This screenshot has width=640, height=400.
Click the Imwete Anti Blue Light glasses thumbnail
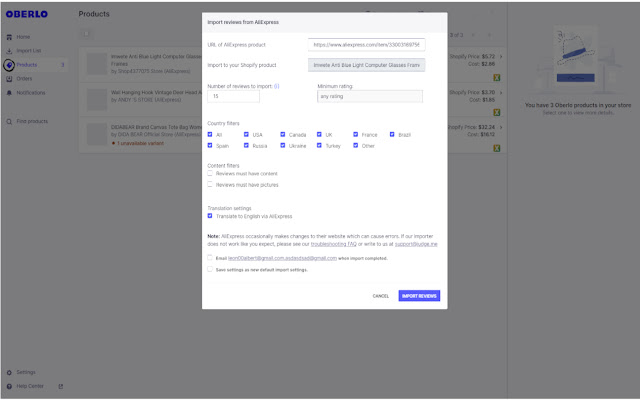(x=97, y=64)
